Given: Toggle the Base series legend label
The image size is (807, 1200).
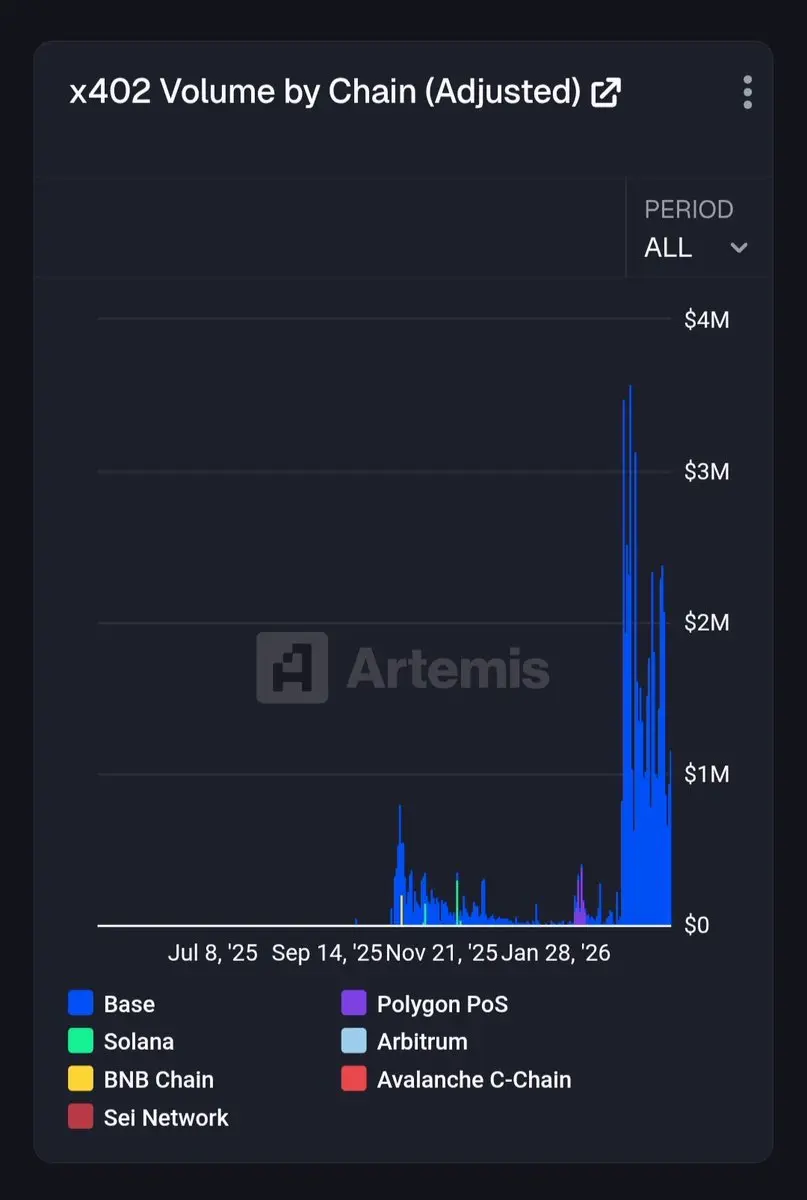Looking at the screenshot, I should (129, 1003).
